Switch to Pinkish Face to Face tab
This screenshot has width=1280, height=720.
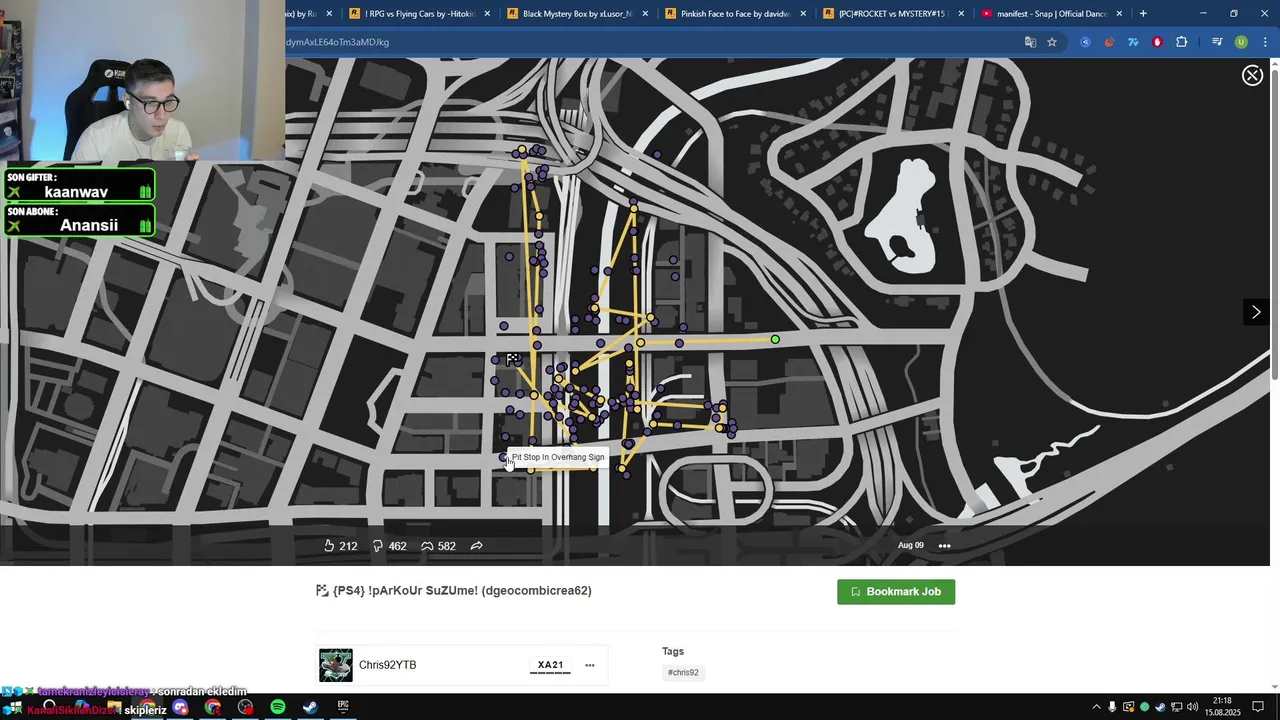tap(735, 14)
